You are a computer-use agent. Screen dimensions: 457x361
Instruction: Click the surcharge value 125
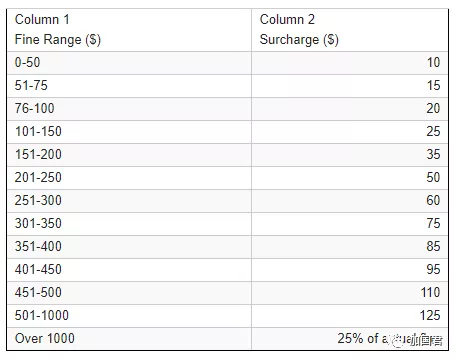[430, 316]
